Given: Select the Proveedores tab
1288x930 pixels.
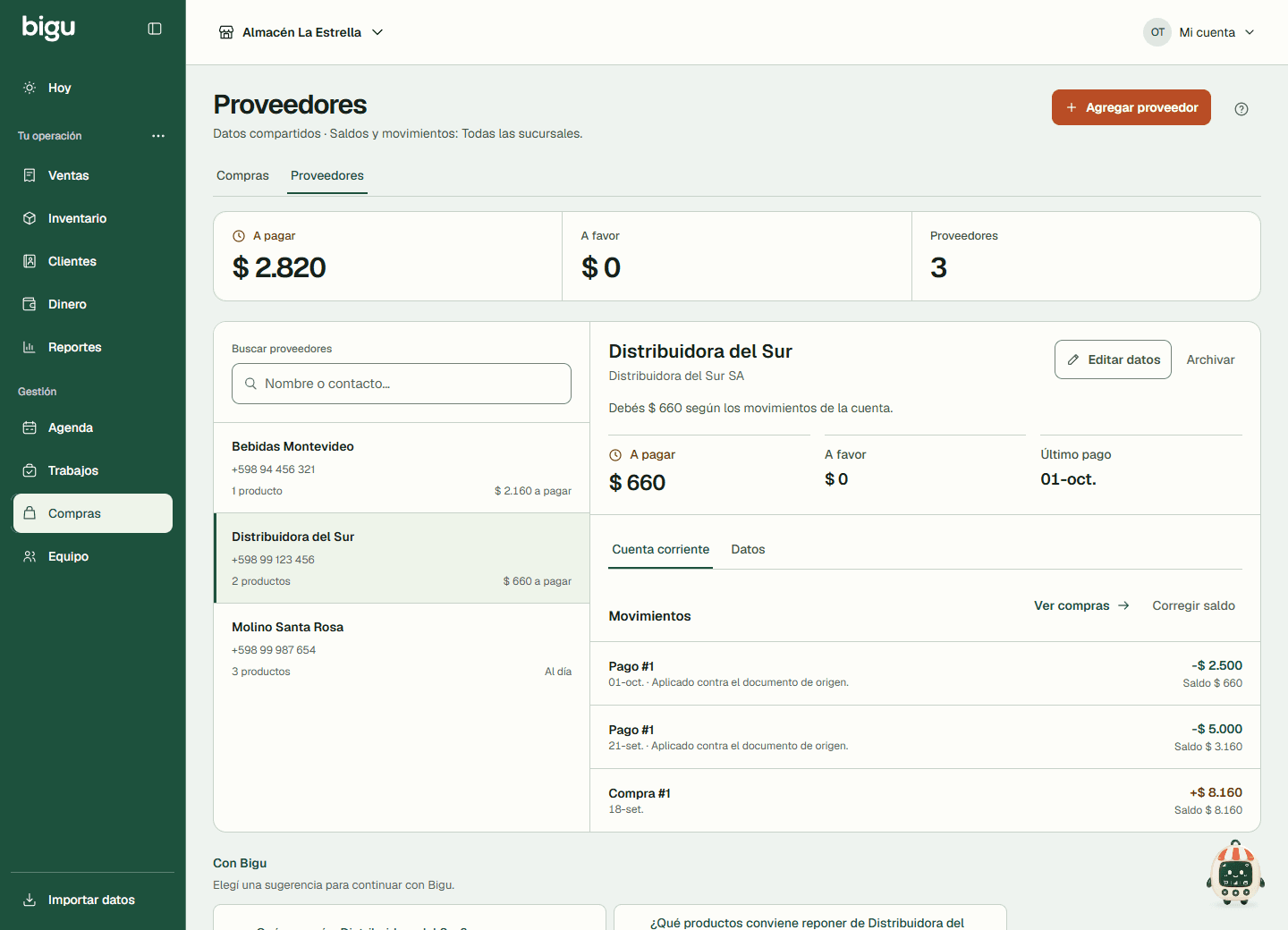Looking at the screenshot, I should (x=327, y=175).
